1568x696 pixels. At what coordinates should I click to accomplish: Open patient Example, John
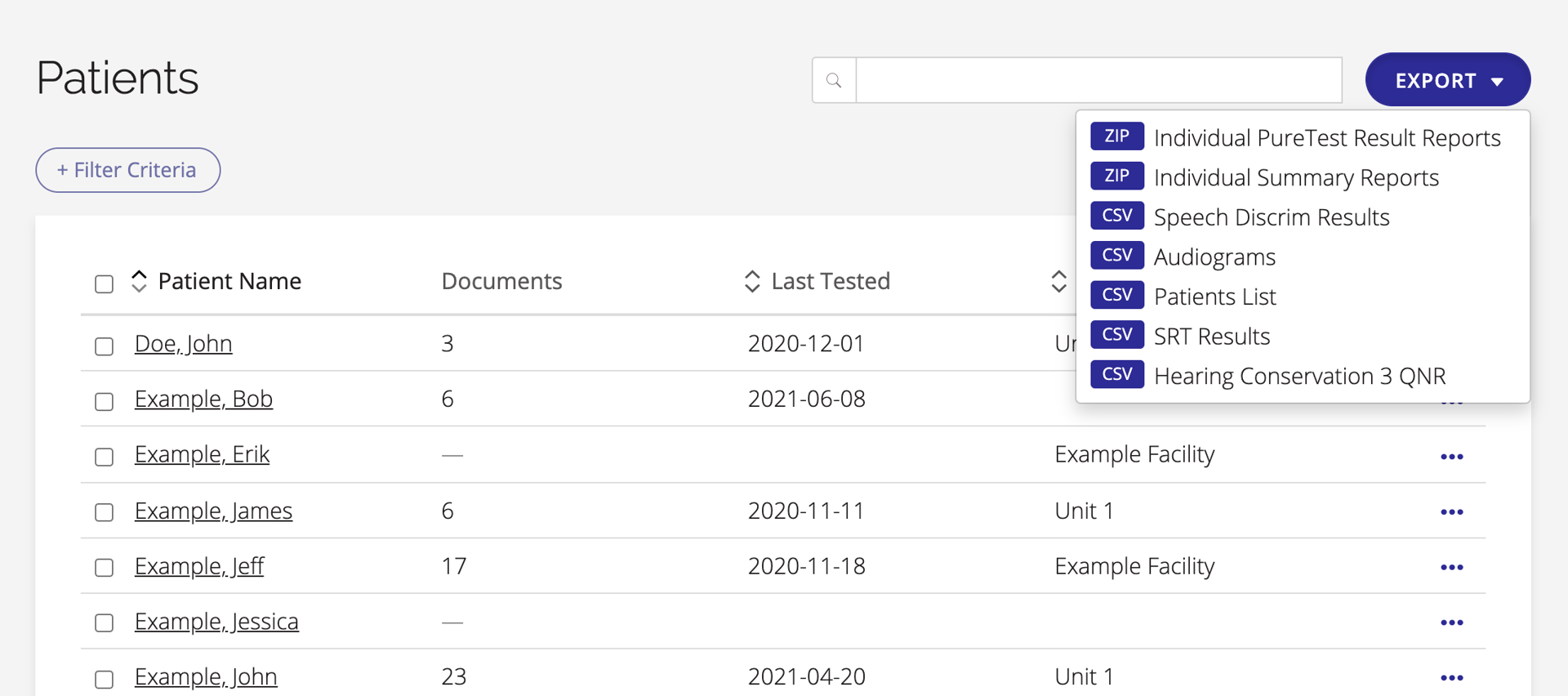click(x=206, y=676)
